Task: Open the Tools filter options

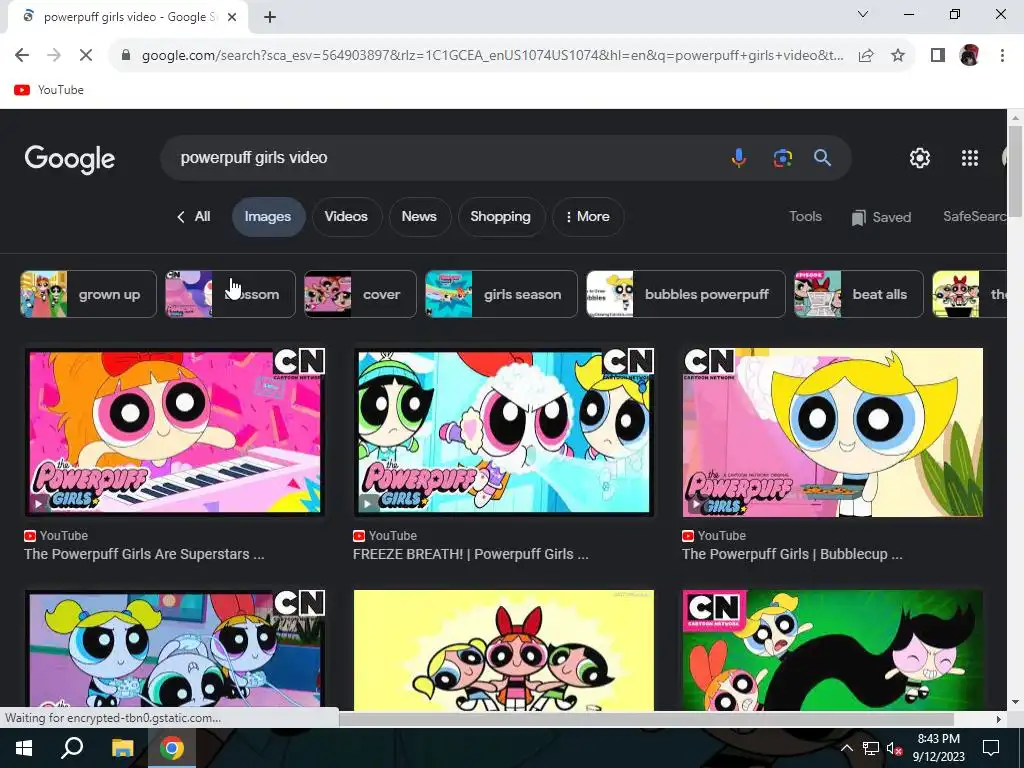Action: (x=805, y=217)
